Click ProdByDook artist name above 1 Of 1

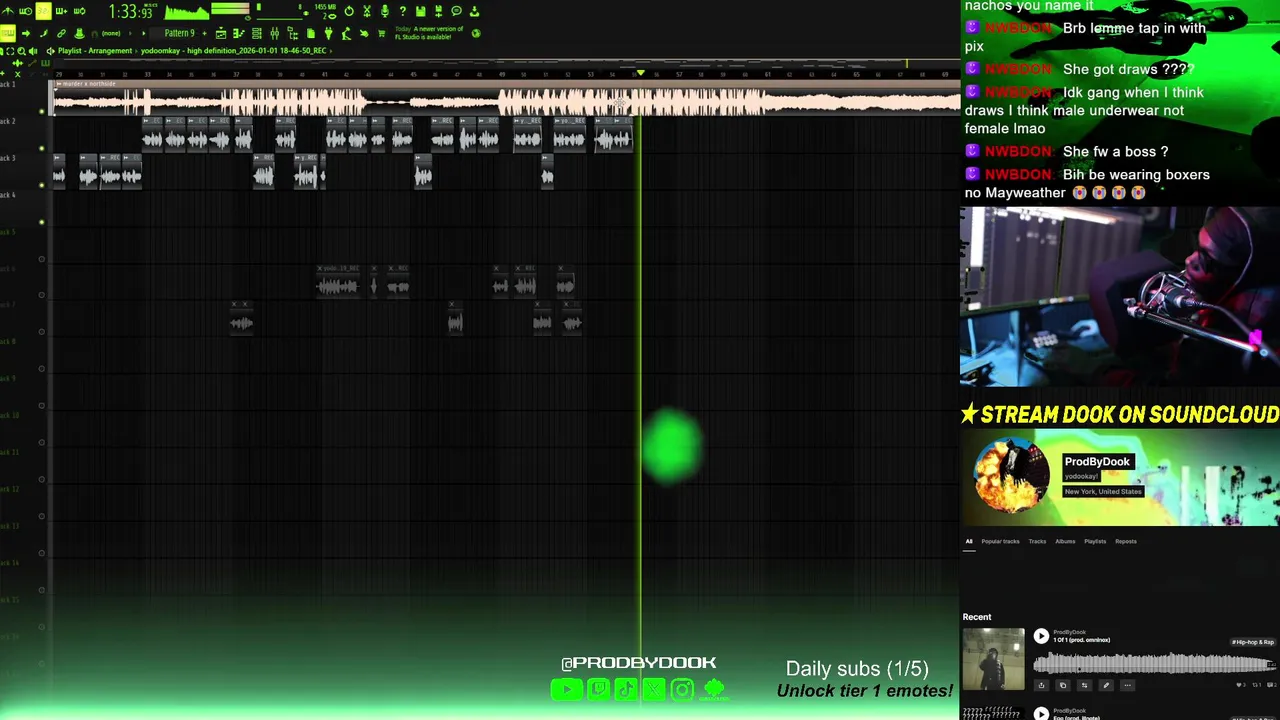click(x=1069, y=632)
